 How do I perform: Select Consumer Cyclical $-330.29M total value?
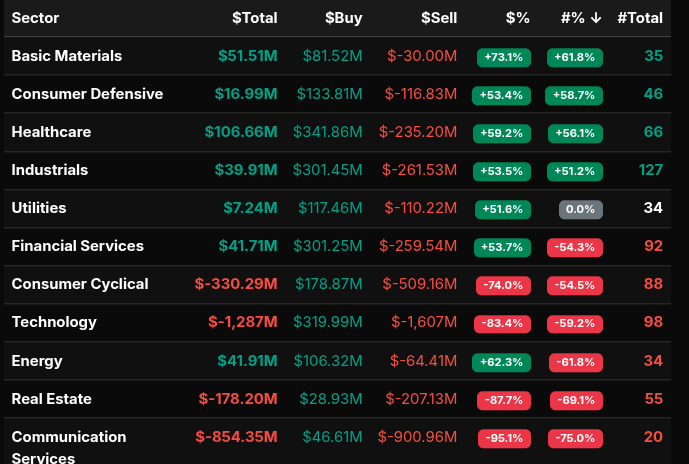pos(236,284)
